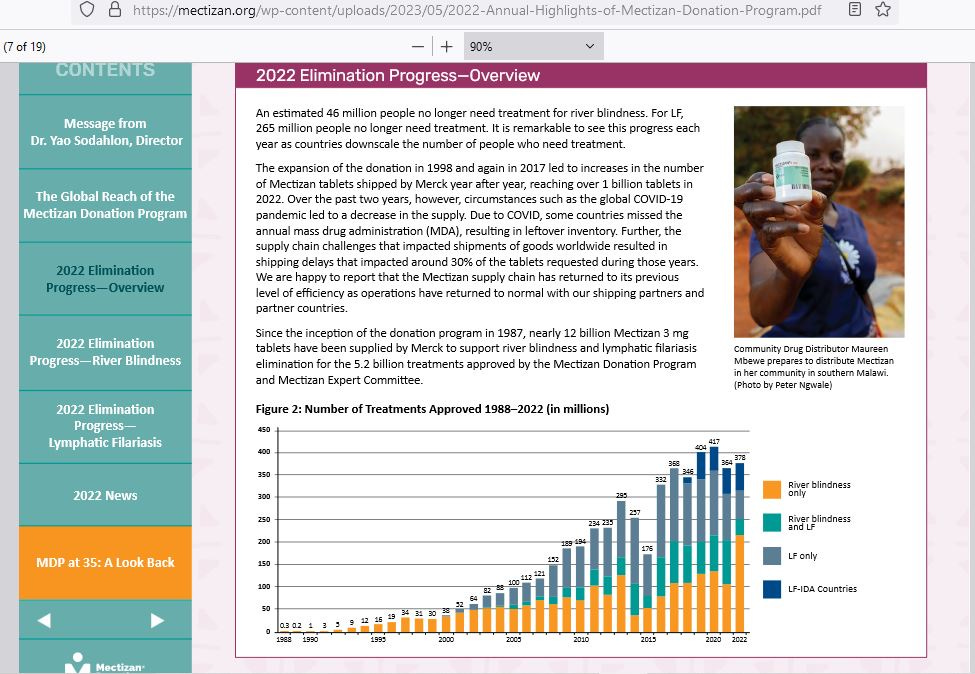Click the bar labeled 257 in chart
975x674 pixels.
tap(634, 575)
